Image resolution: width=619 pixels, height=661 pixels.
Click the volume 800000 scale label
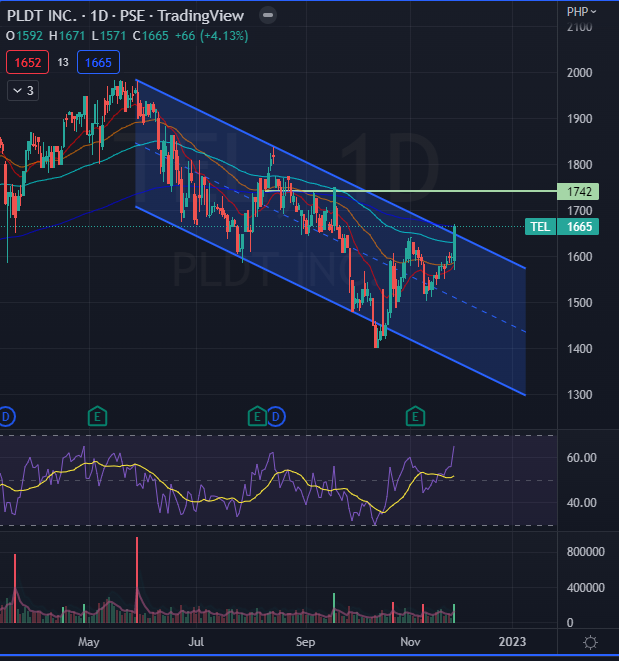tap(586, 552)
